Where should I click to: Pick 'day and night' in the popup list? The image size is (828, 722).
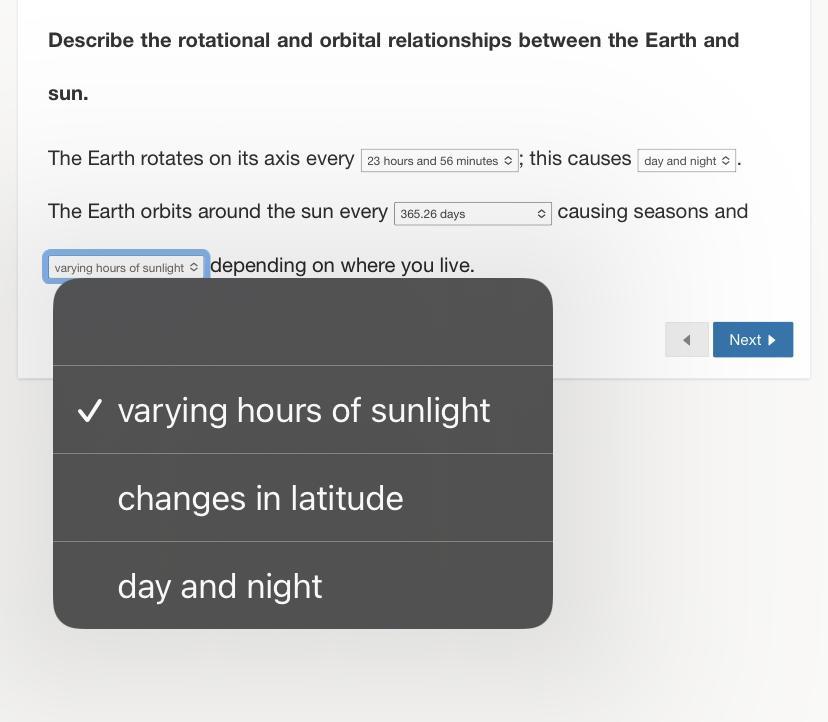click(x=303, y=585)
